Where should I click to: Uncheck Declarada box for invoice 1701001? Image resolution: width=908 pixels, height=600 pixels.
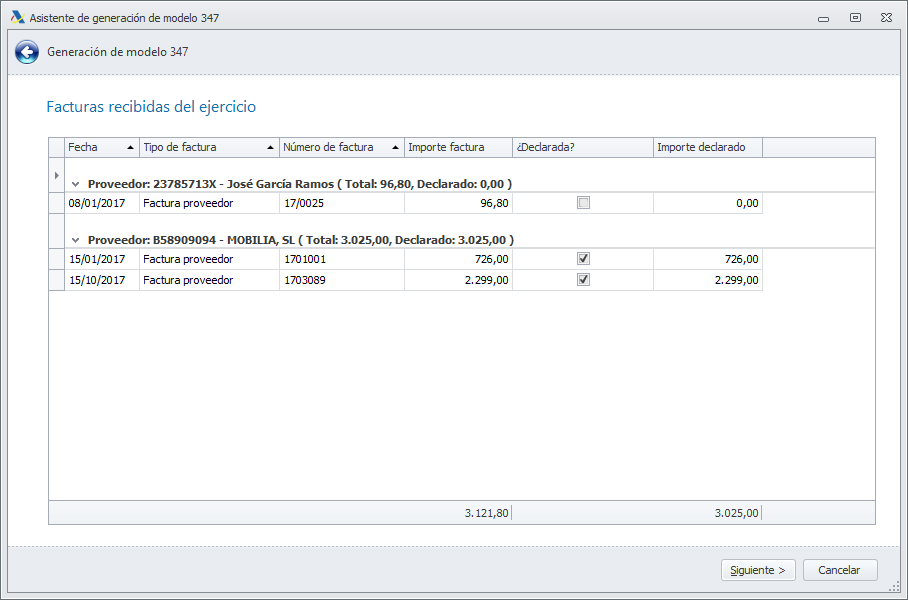pyautogui.click(x=583, y=259)
